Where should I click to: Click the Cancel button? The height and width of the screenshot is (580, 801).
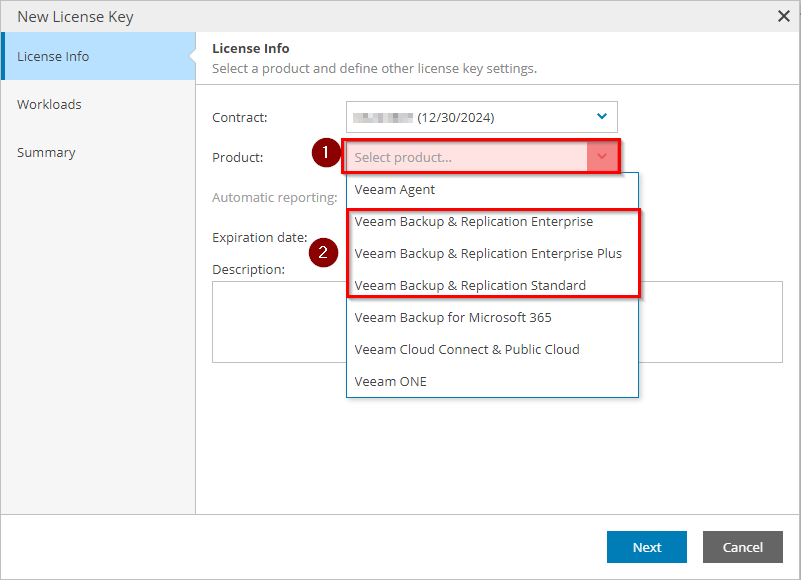[x=743, y=547]
